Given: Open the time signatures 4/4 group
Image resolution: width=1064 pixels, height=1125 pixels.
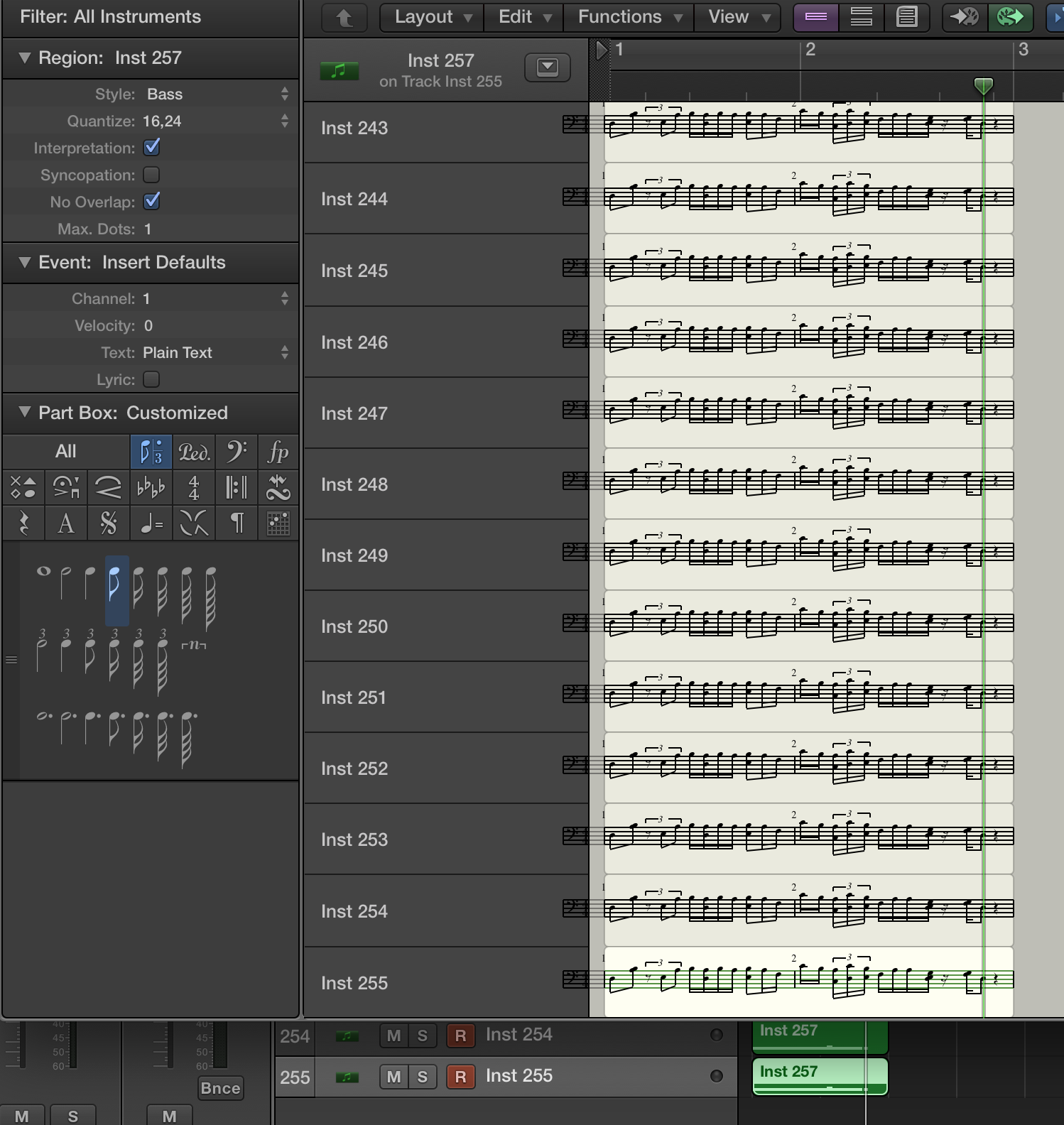Looking at the screenshot, I should (x=193, y=487).
